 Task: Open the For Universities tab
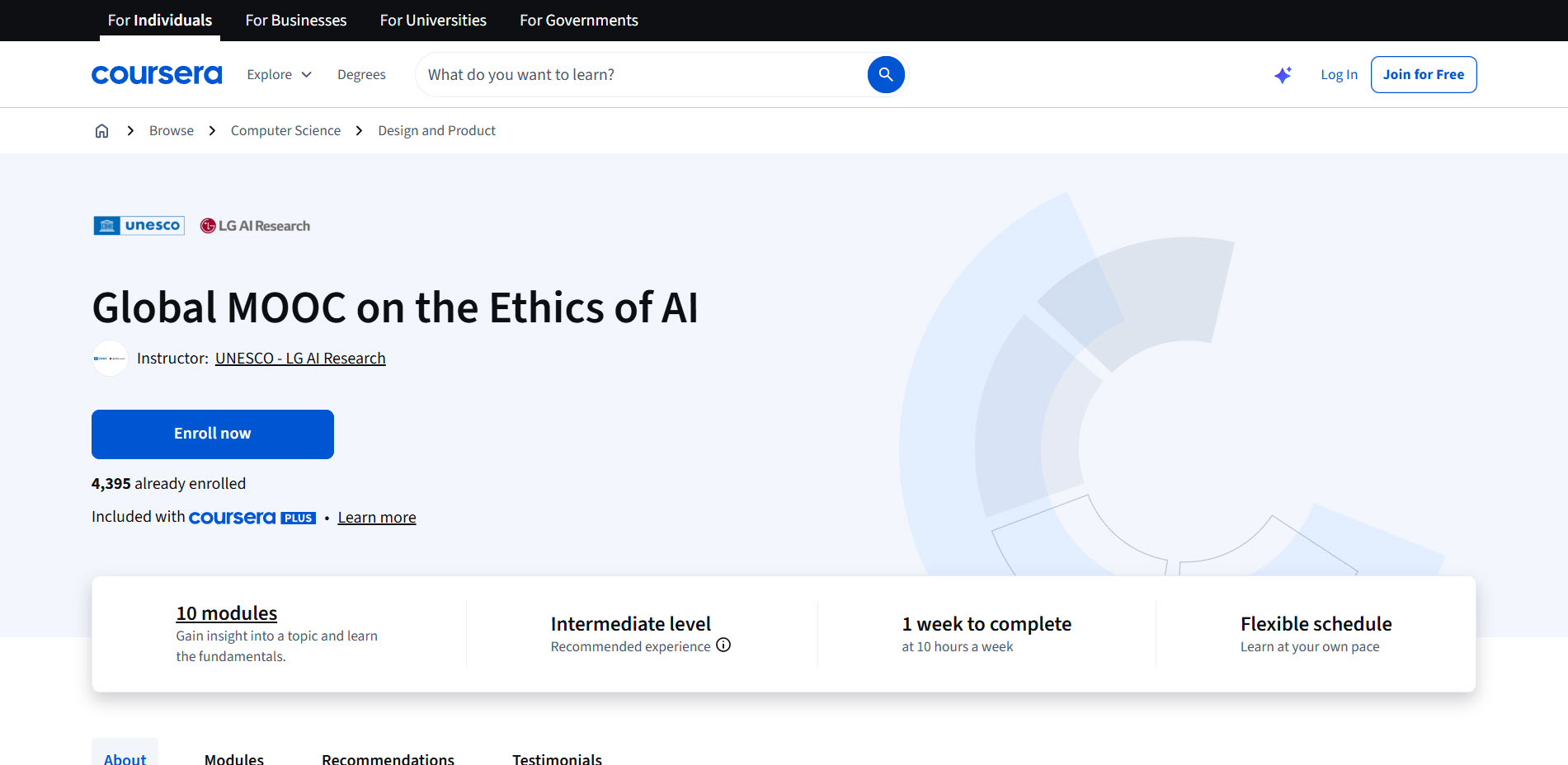[x=433, y=21]
